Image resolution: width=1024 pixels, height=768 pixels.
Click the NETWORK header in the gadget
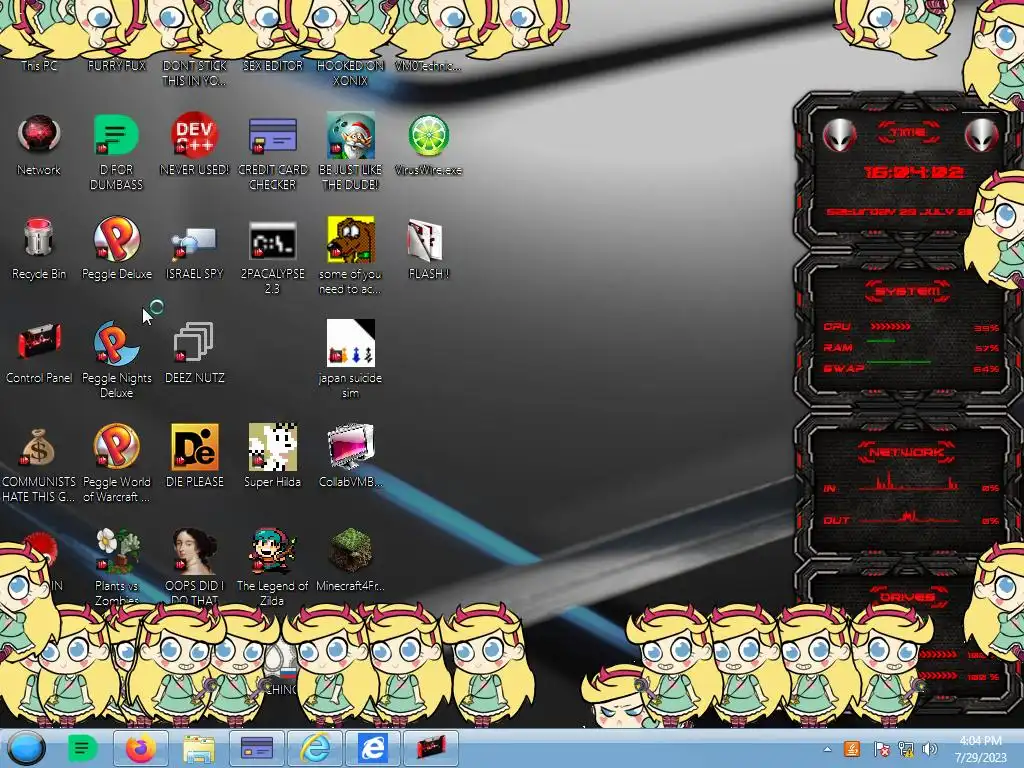click(906, 452)
